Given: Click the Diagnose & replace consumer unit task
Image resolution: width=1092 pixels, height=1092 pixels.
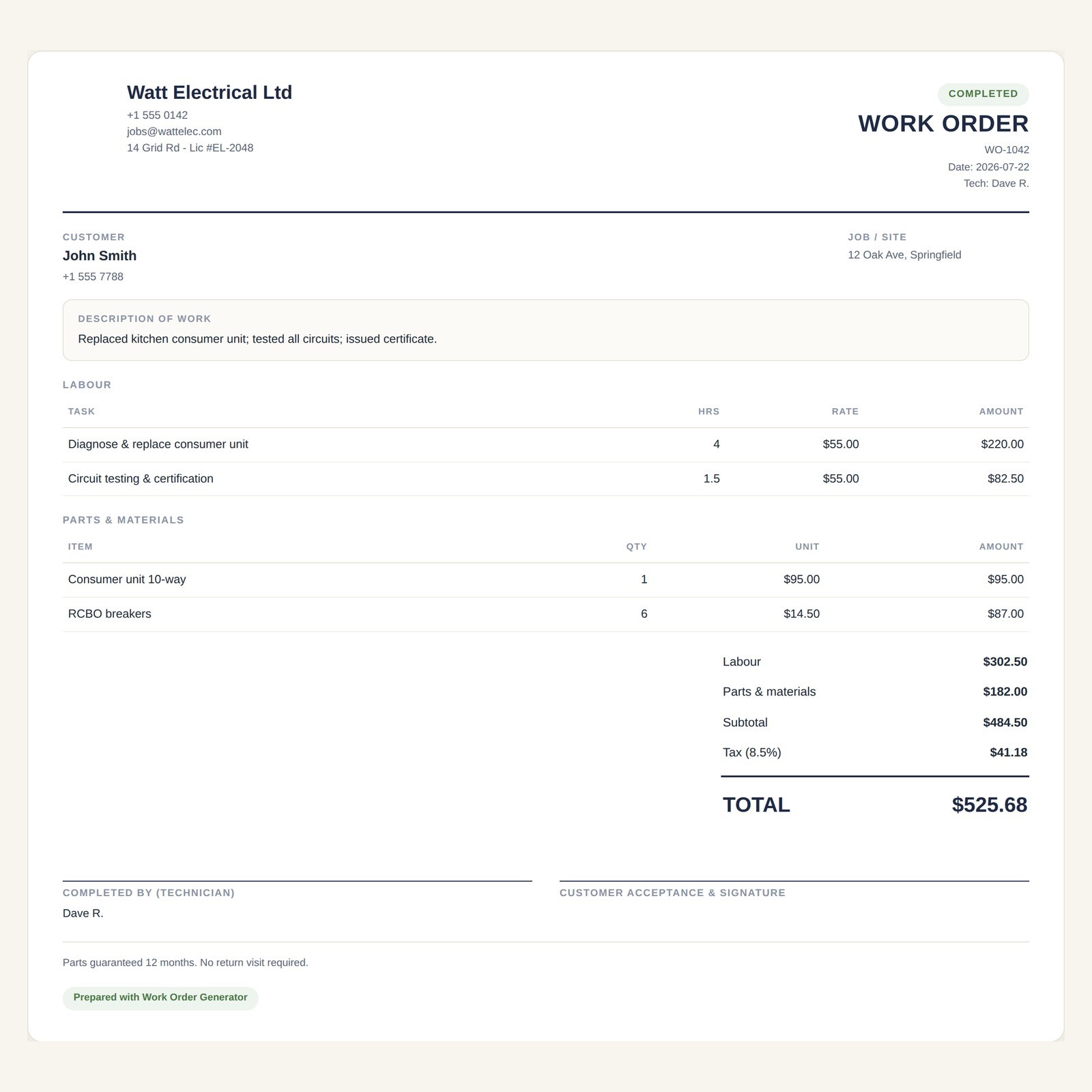Looking at the screenshot, I should point(158,444).
